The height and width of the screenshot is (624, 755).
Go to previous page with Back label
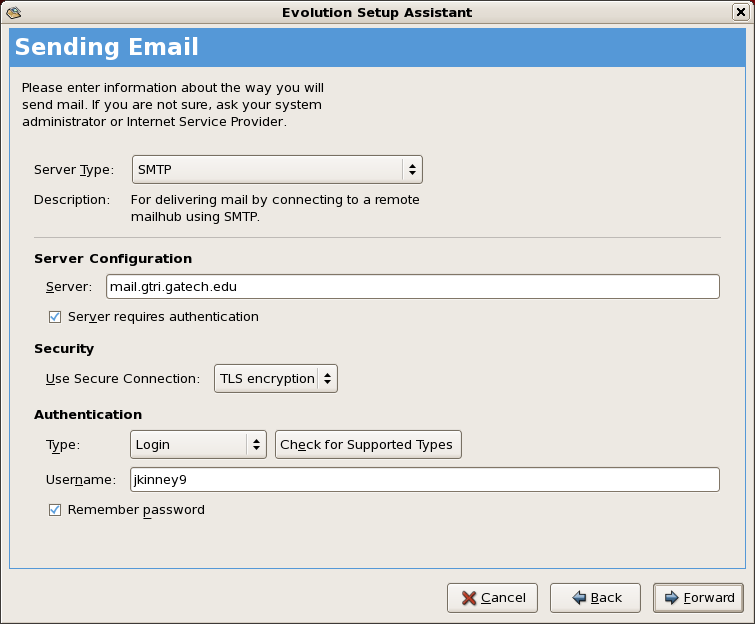click(x=606, y=598)
